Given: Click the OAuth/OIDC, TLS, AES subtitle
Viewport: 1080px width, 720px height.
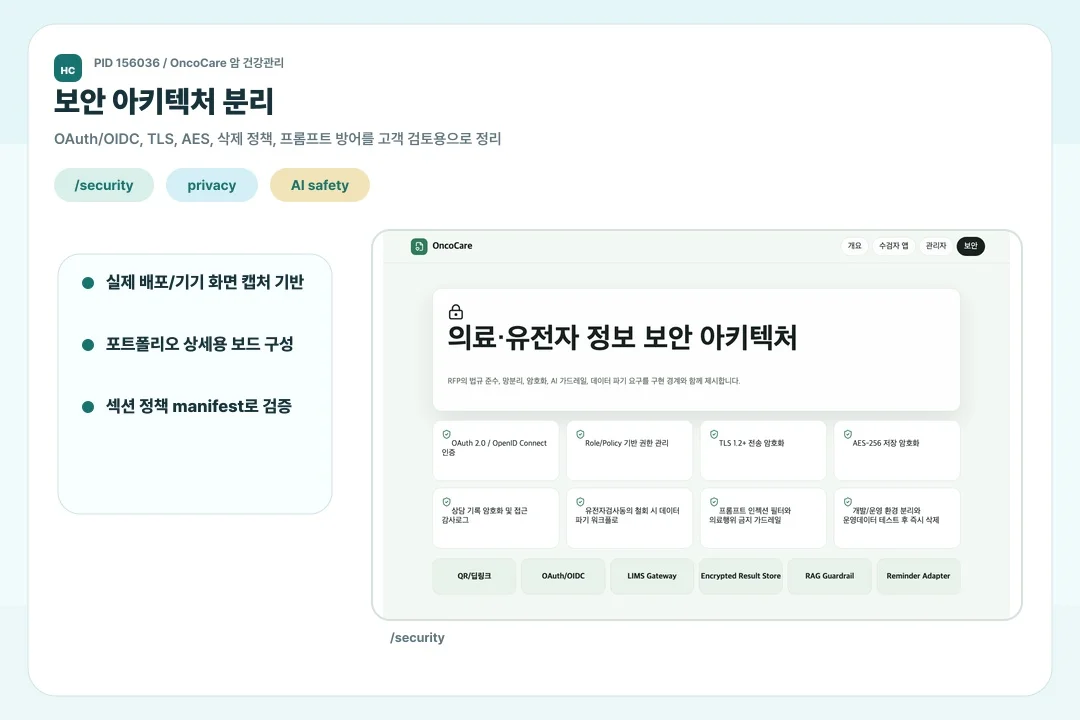Looking at the screenshot, I should (278, 138).
